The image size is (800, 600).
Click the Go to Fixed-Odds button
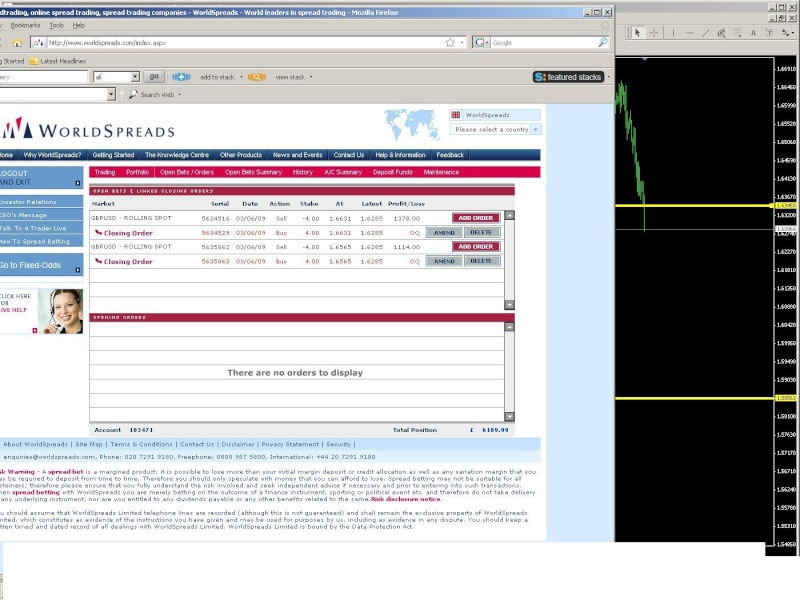[41, 265]
